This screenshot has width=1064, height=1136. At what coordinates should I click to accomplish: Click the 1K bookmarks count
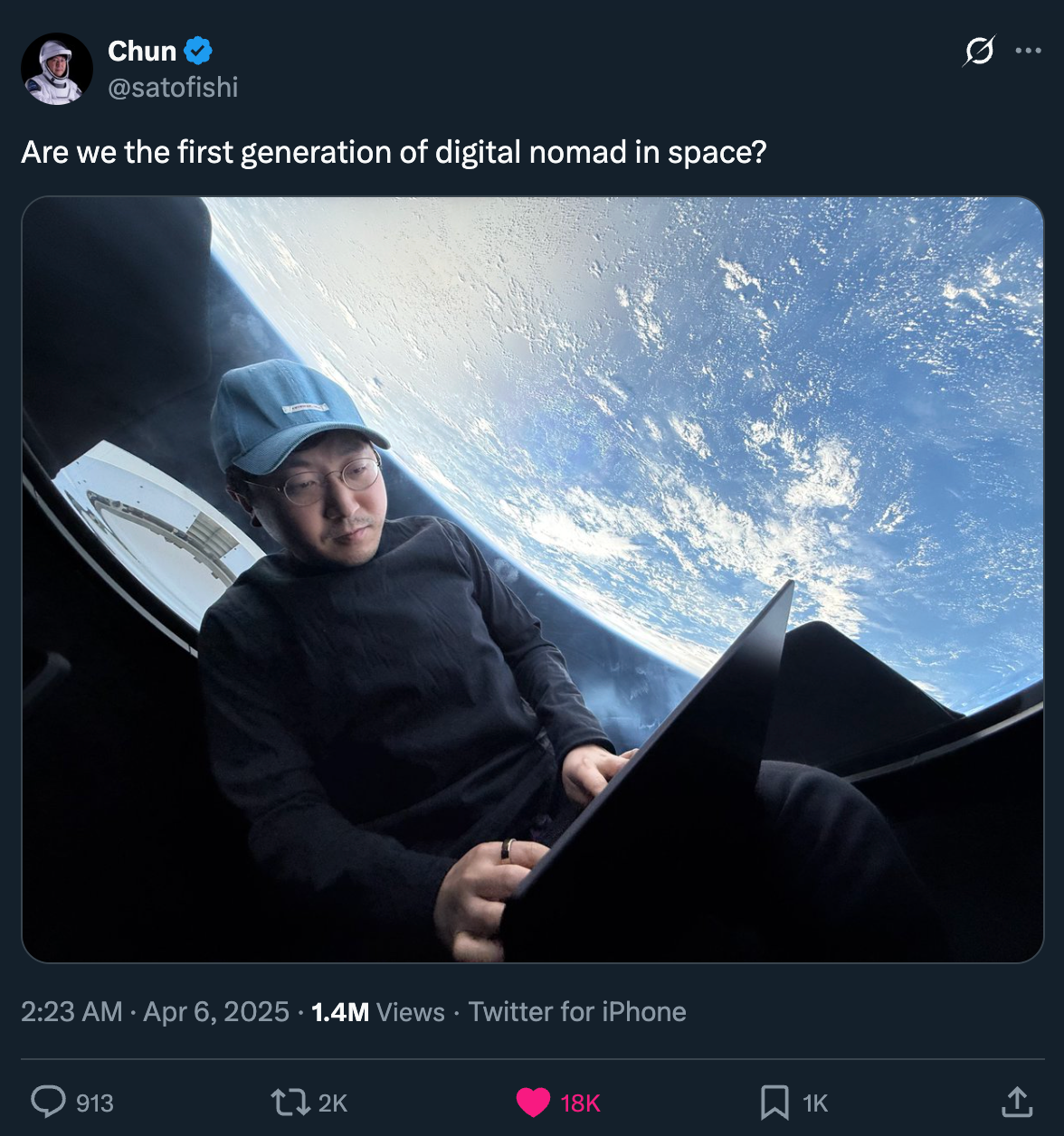point(815,1103)
